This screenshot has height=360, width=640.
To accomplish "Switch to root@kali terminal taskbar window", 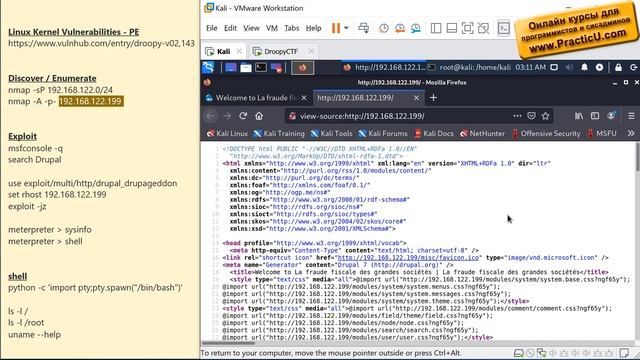I will 469,67.
